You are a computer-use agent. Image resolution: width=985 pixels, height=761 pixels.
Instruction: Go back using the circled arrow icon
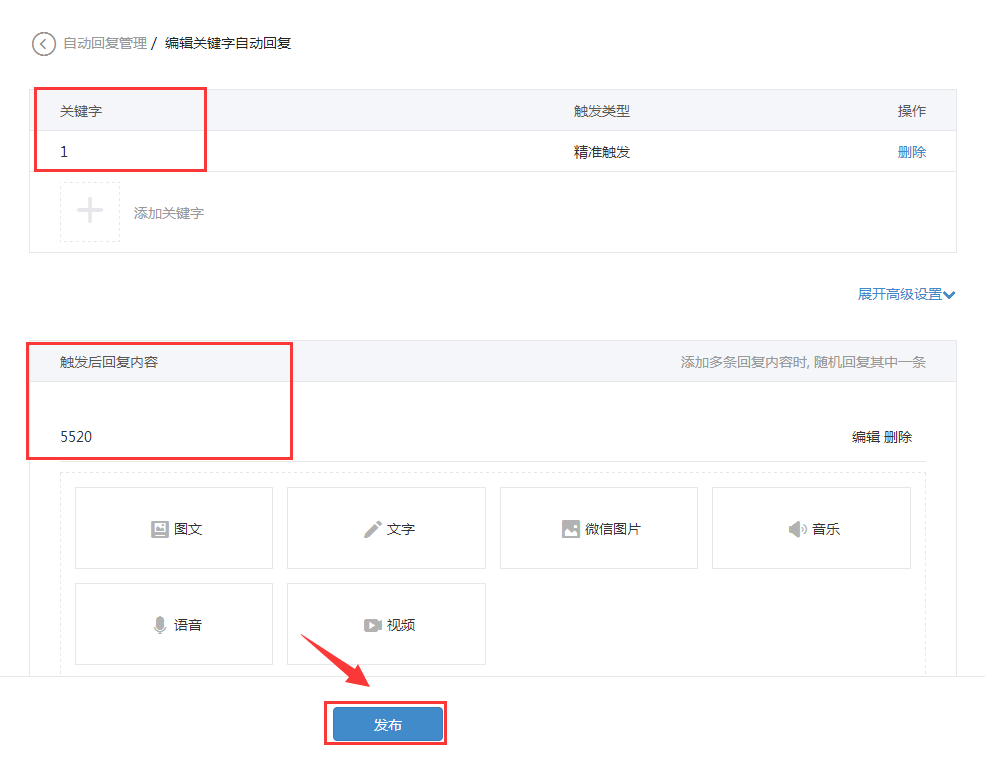[x=44, y=43]
